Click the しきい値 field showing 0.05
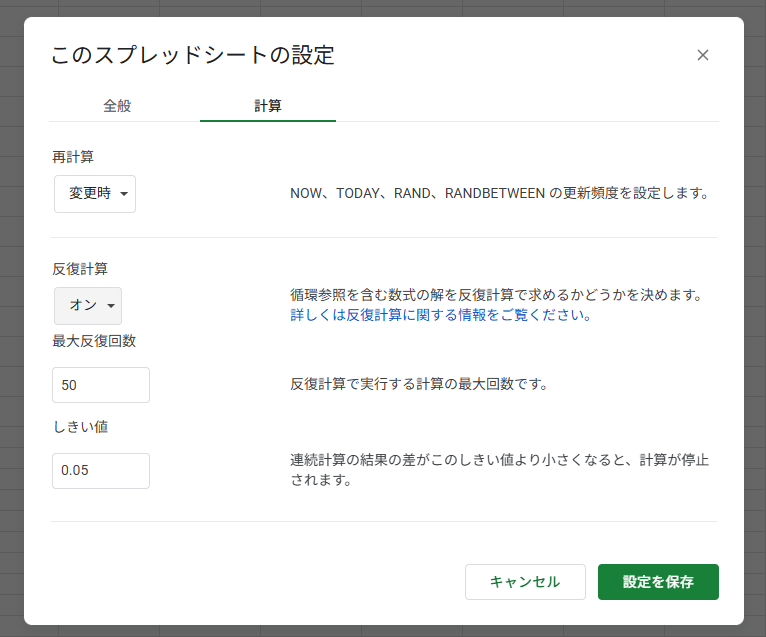This screenshot has width=766, height=637. tap(100, 471)
